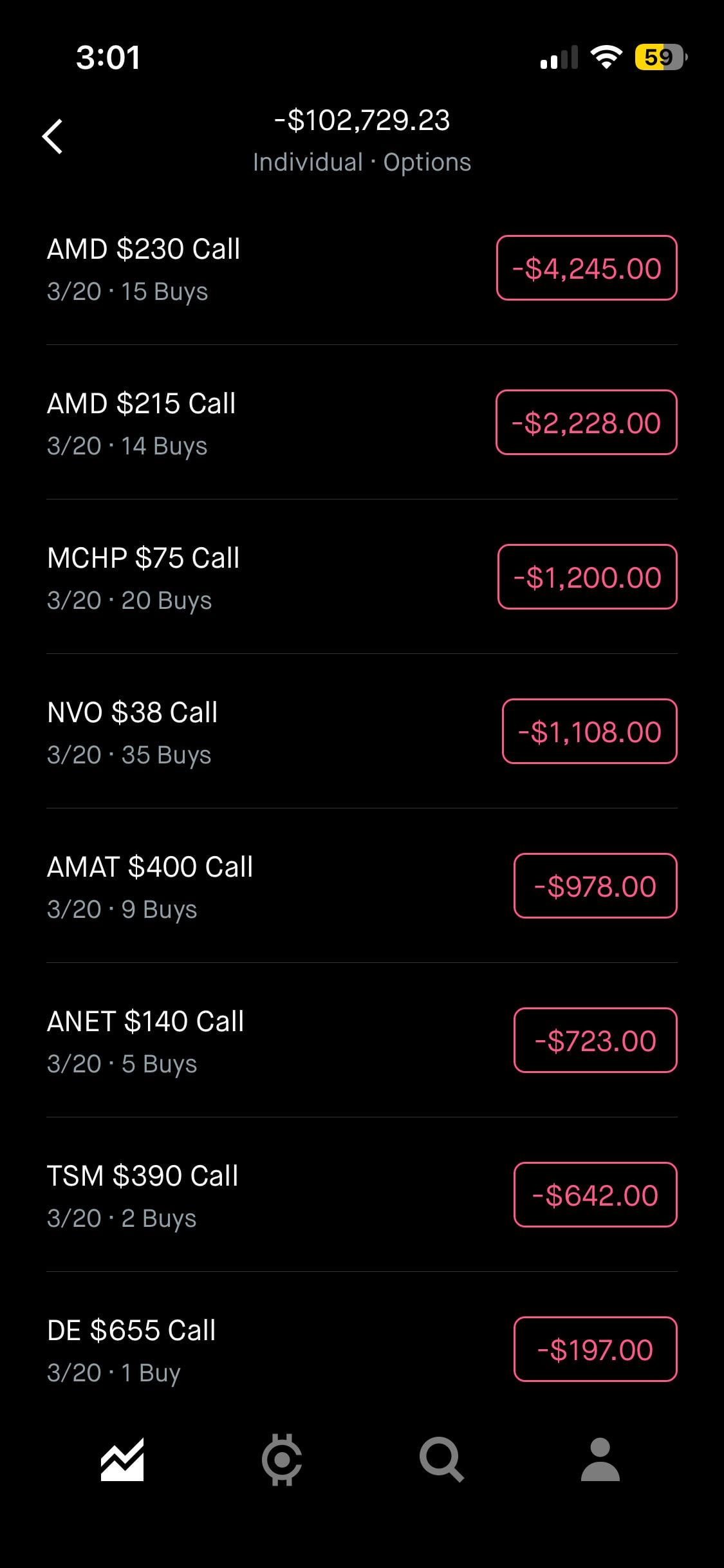Tap the -$102,729.23 total header

[x=362, y=120]
